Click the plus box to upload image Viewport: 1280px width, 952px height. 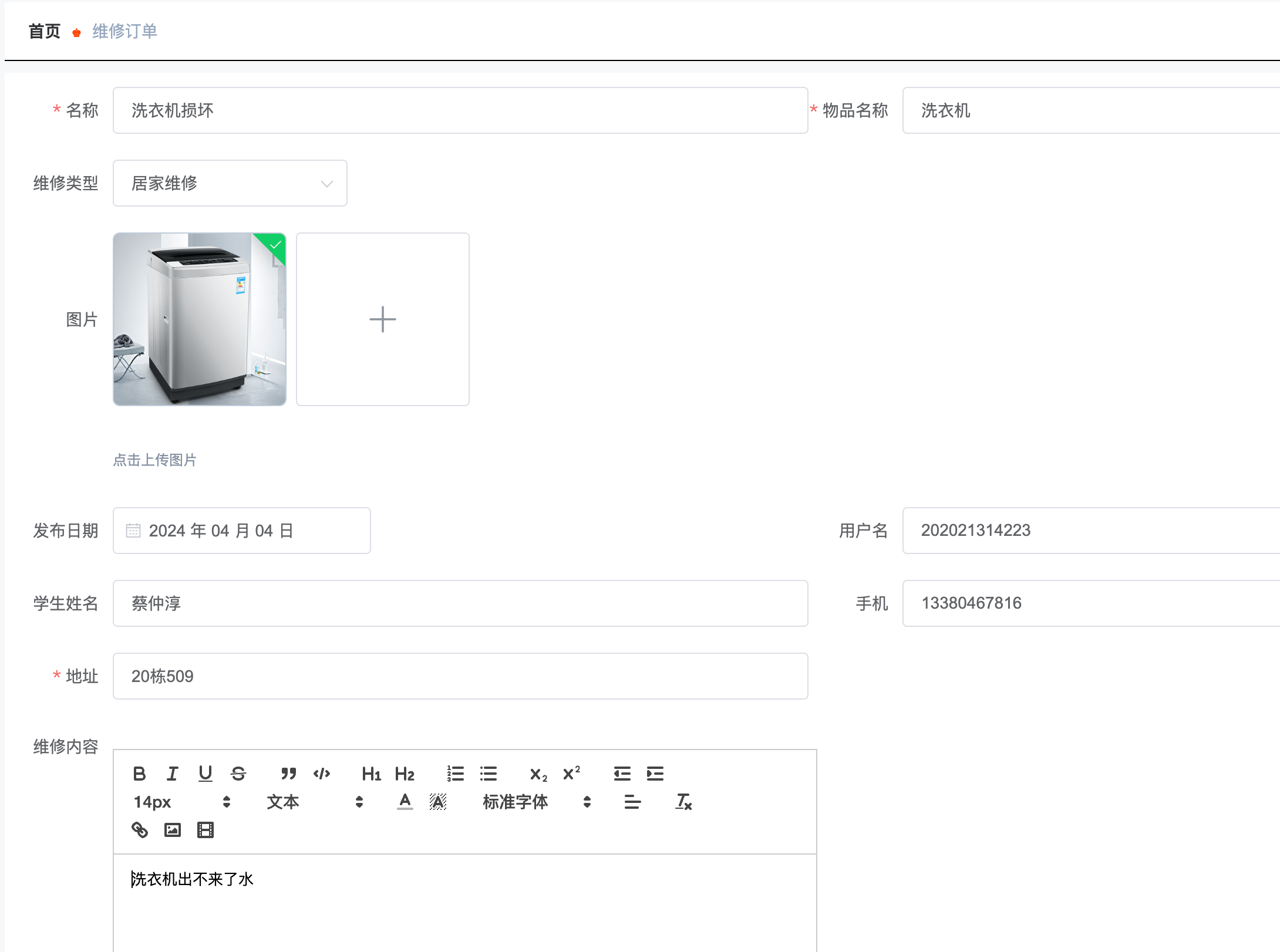coord(382,319)
